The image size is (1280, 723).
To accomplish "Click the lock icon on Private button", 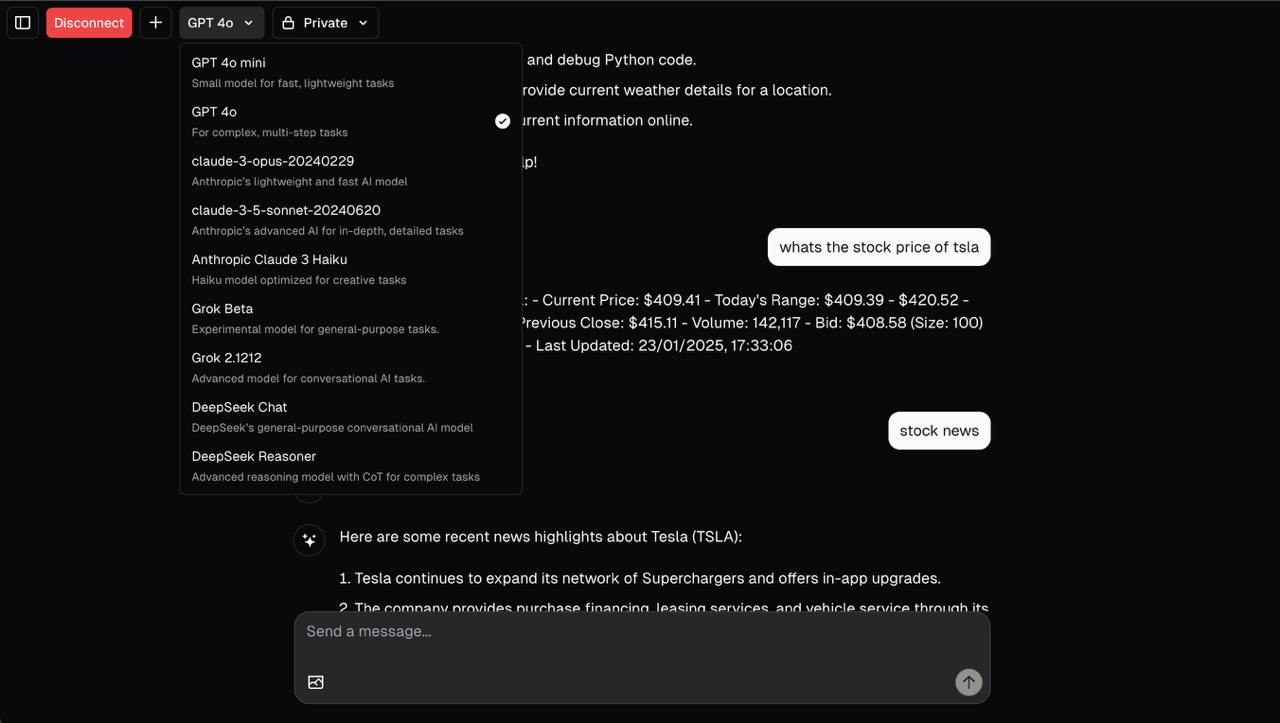I will [288, 23].
